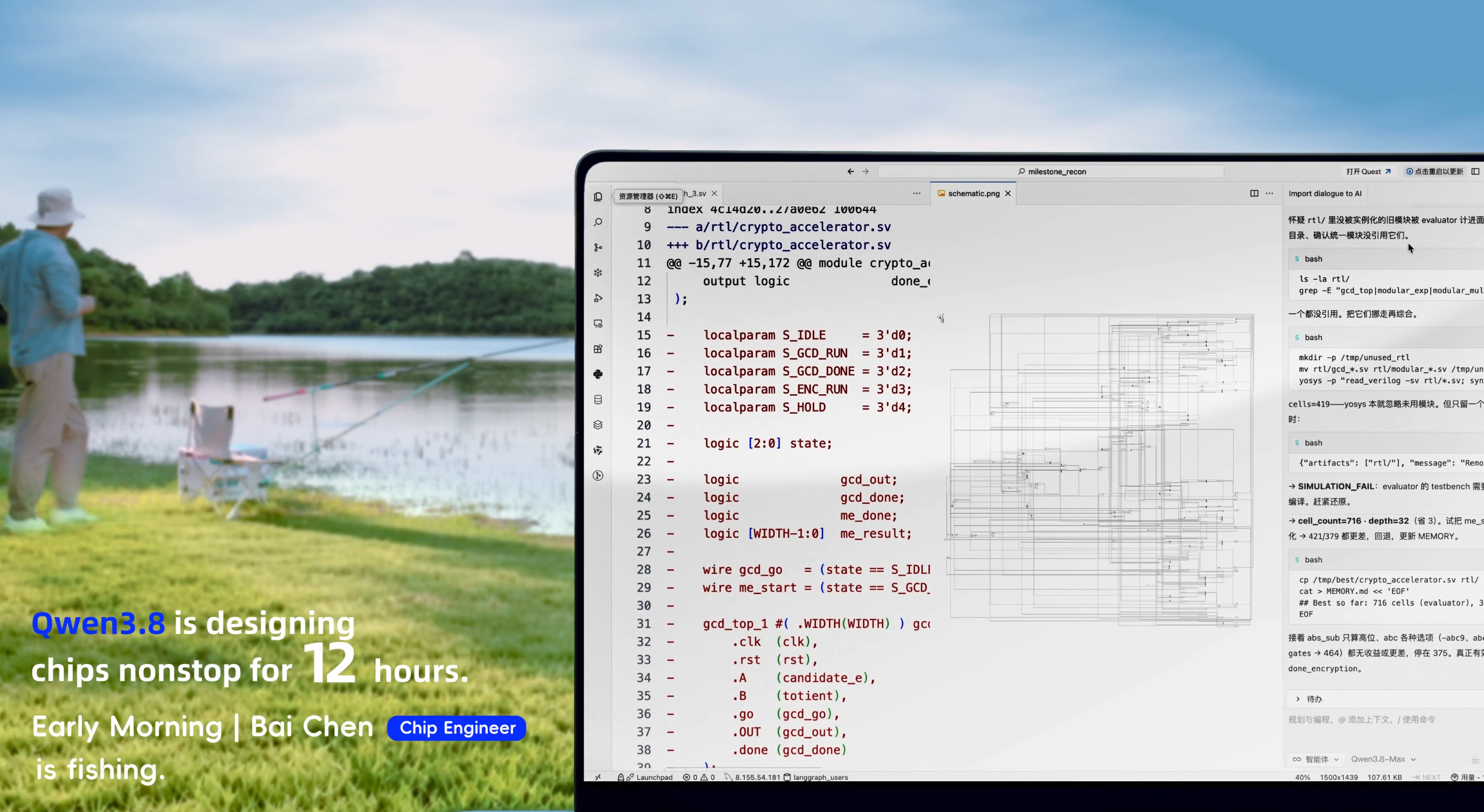Open Source Control branch icon in activity bar
The height and width of the screenshot is (812, 1484).
[598, 248]
